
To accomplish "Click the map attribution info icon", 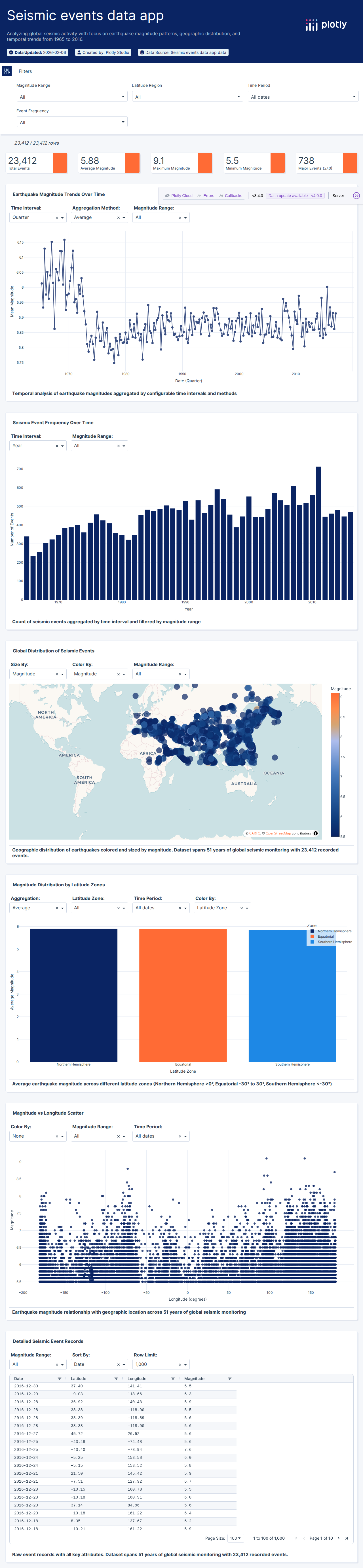I will pos(315,833).
